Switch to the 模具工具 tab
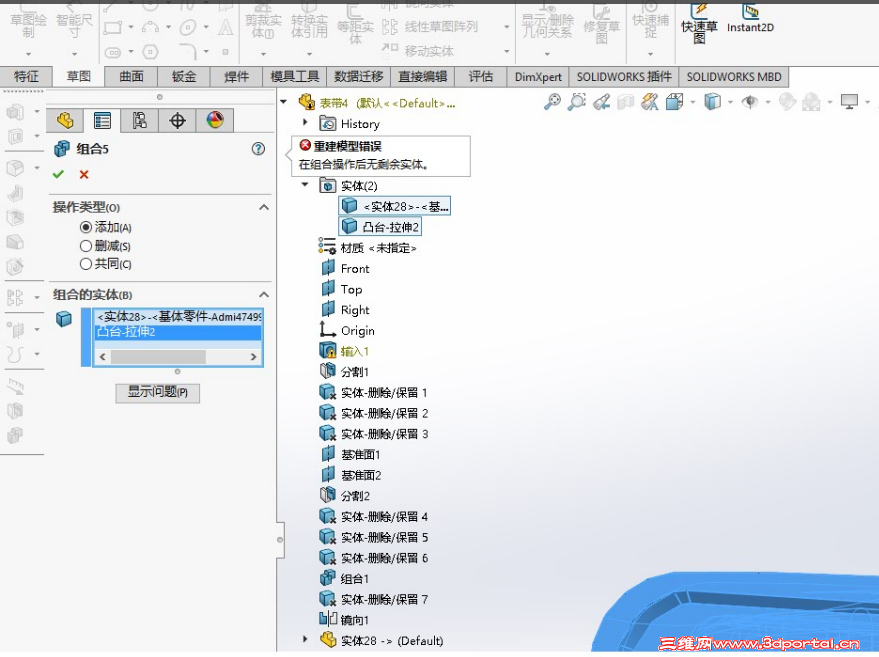 point(294,76)
